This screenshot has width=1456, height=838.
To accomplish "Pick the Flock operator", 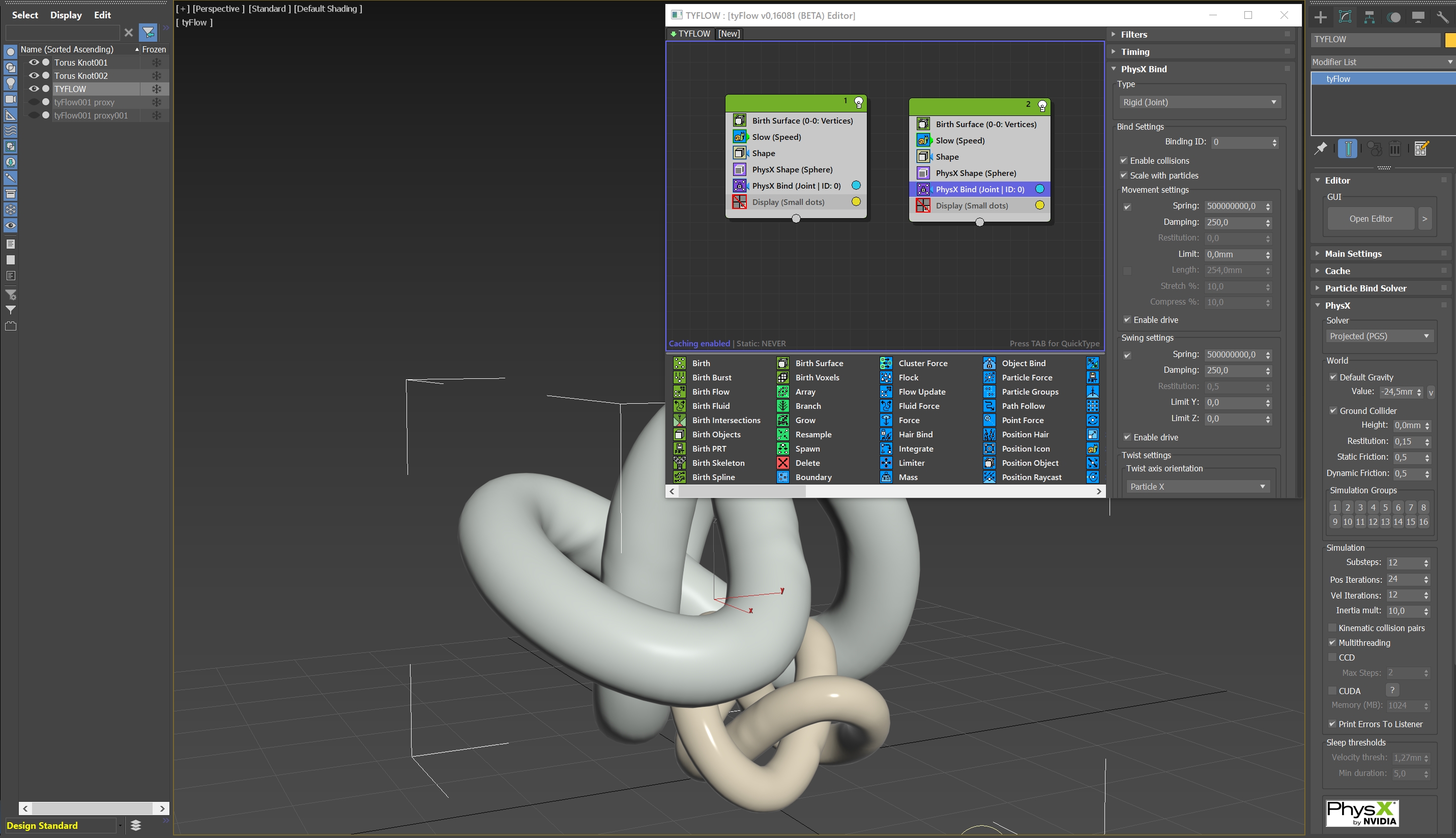I will pos(908,378).
